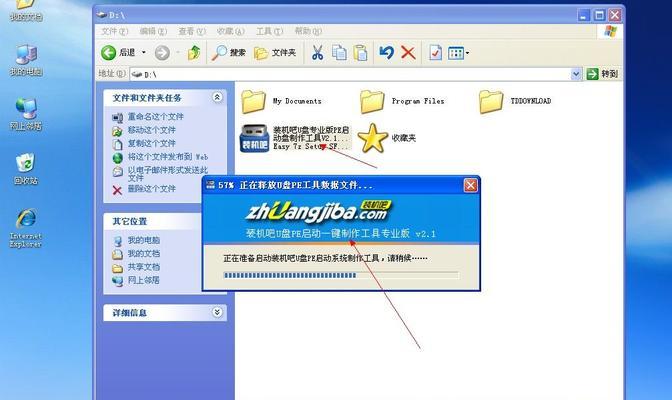Image resolution: width=672 pixels, height=400 pixels.
Task: Select the My Documents folder icon
Action: tap(253, 101)
